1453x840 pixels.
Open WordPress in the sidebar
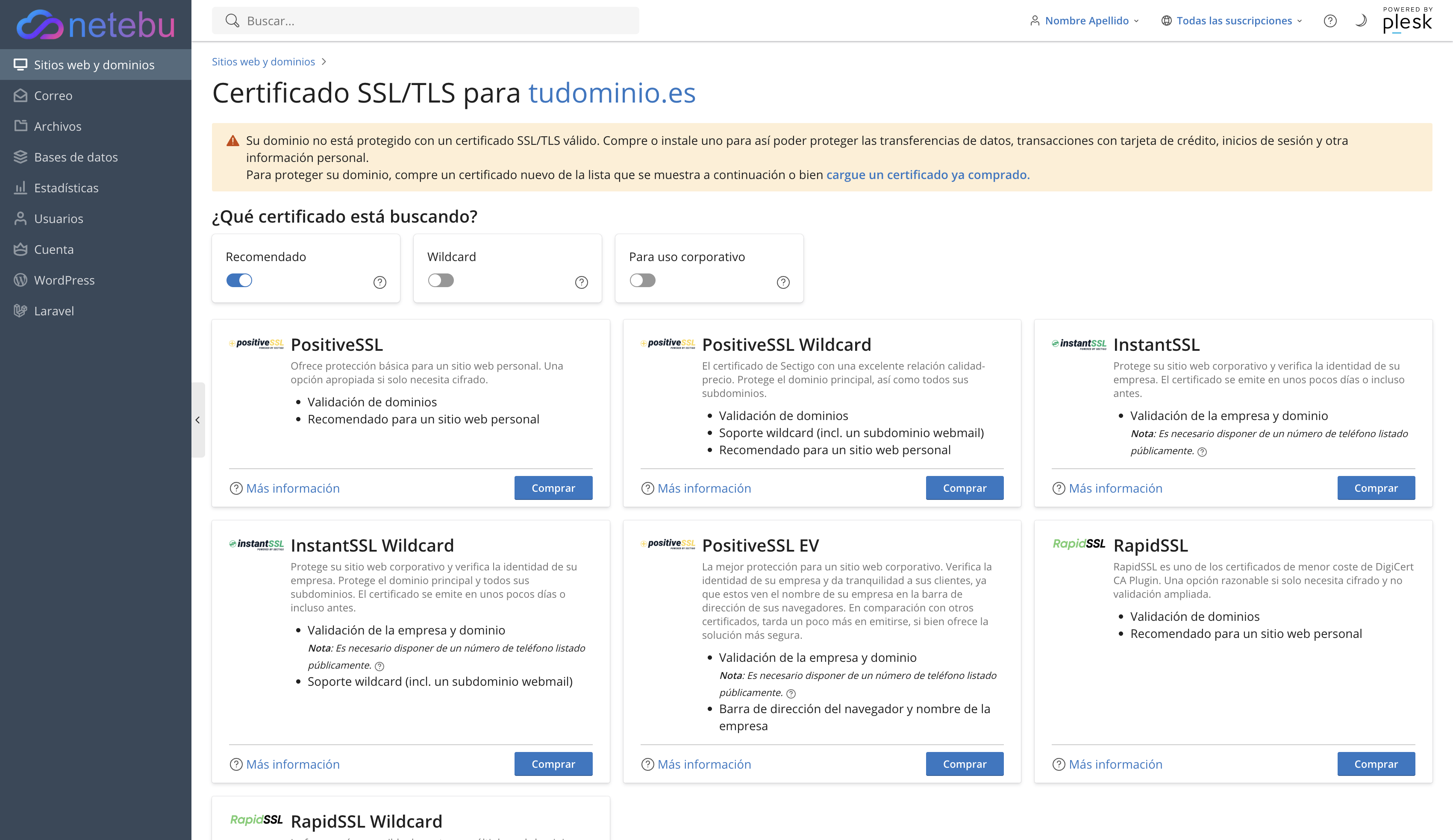[96, 279]
